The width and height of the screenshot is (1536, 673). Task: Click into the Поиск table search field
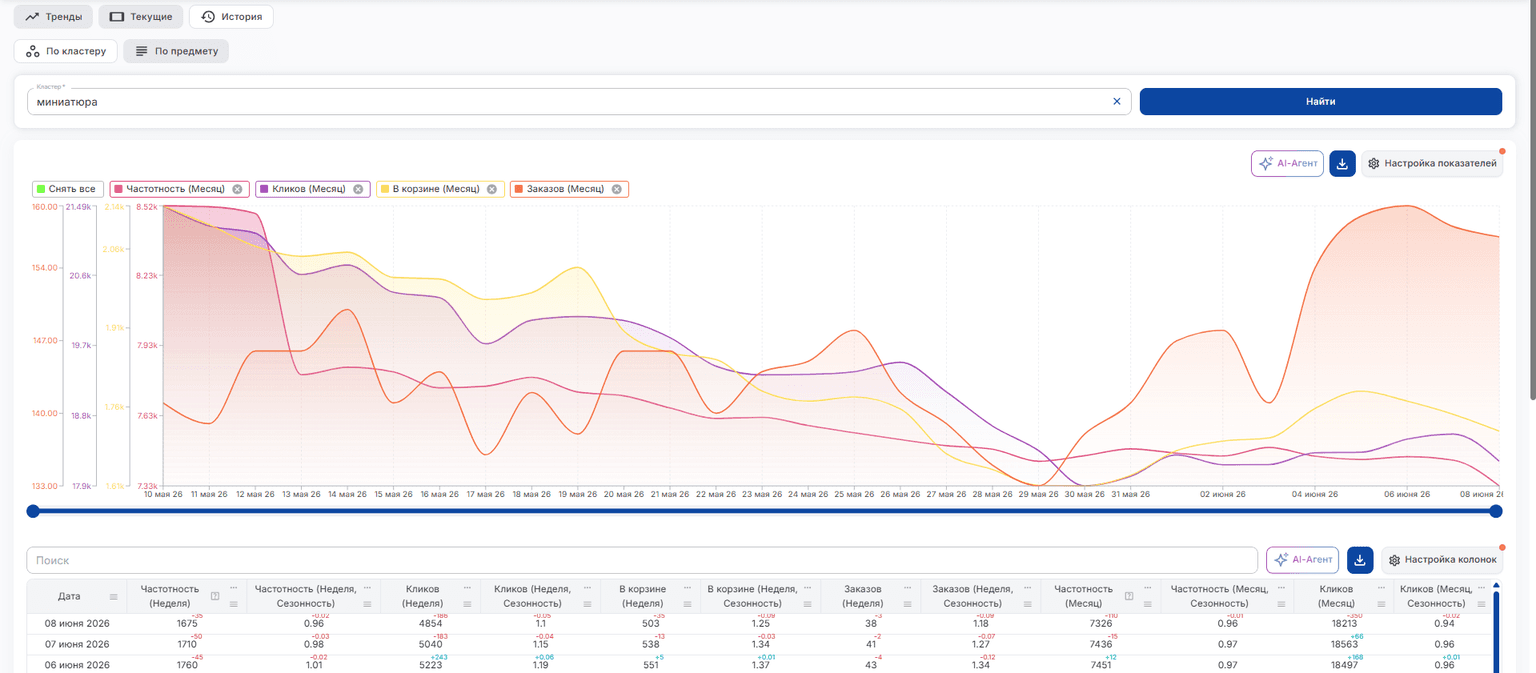pyautogui.click(x=642, y=560)
